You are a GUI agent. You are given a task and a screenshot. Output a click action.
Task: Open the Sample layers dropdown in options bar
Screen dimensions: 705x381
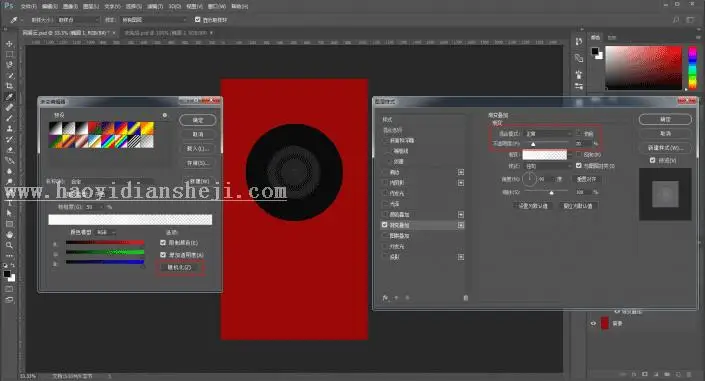(153, 20)
